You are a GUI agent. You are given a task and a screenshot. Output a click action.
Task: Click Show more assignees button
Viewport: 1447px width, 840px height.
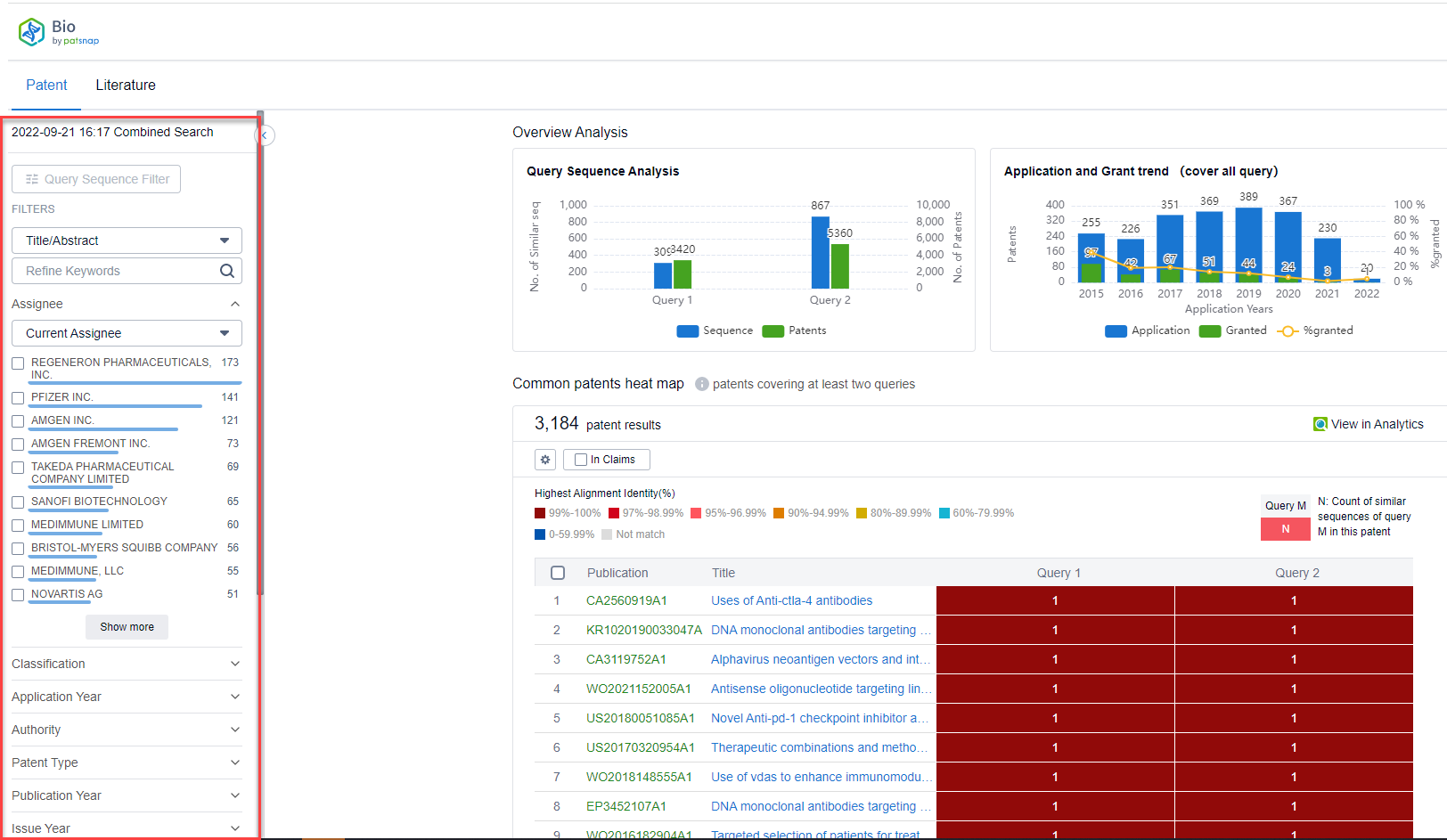click(x=127, y=627)
